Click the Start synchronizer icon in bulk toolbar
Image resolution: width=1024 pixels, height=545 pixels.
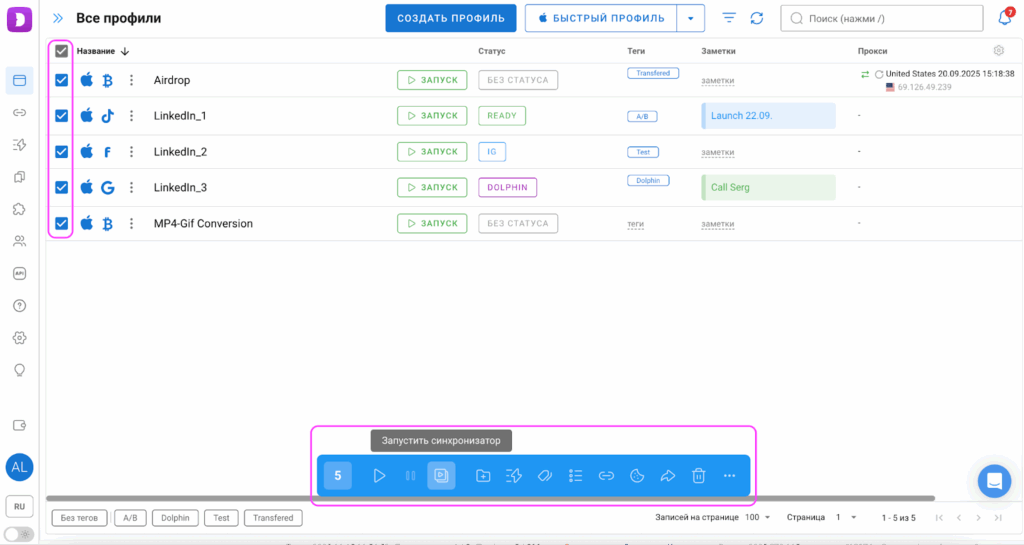coord(441,476)
